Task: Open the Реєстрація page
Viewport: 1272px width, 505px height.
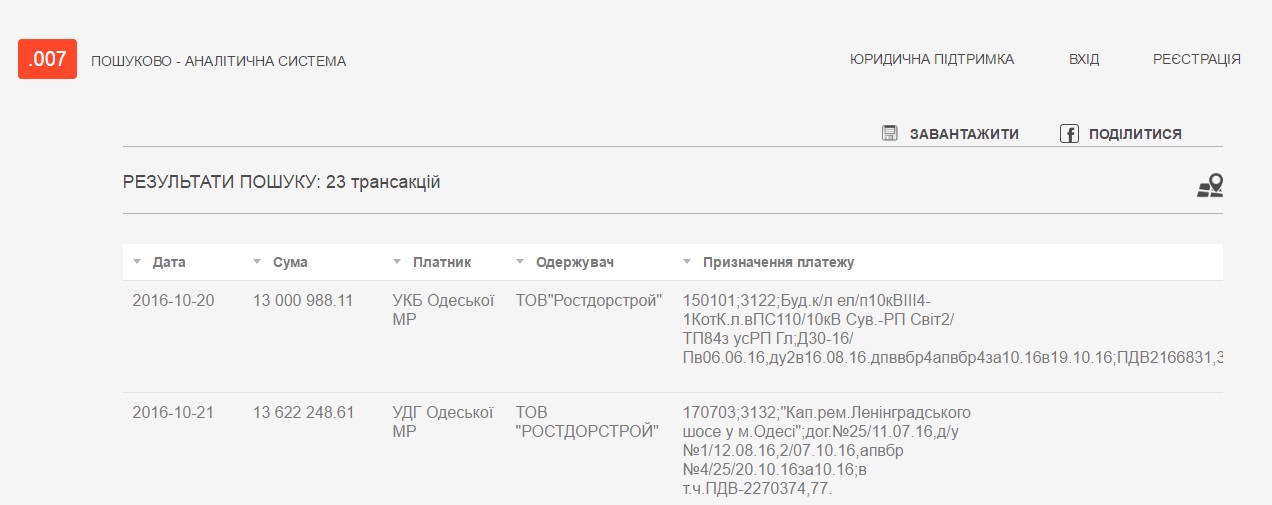Action: coord(1196,59)
